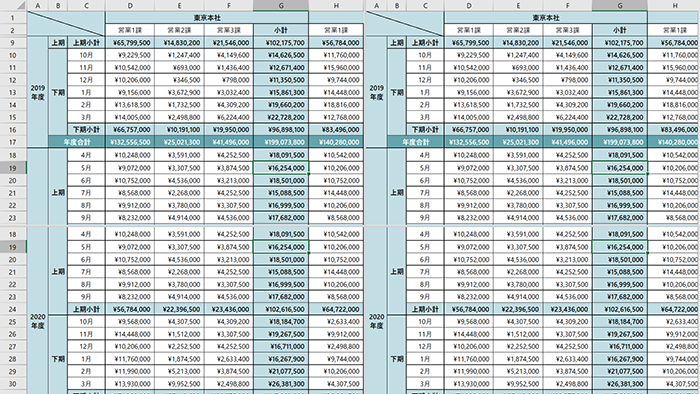Image resolution: width=700 pixels, height=394 pixels.
Task: Click ¥5,213,000 in row 29, left pane
Action: coord(179,371)
